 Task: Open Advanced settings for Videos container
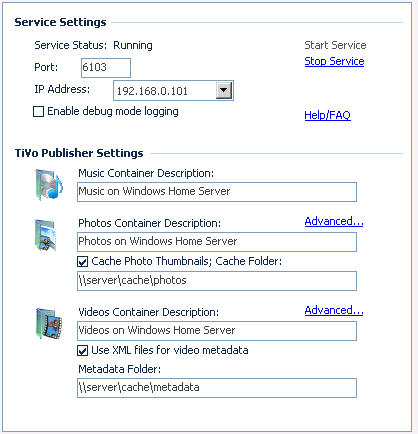point(334,310)
